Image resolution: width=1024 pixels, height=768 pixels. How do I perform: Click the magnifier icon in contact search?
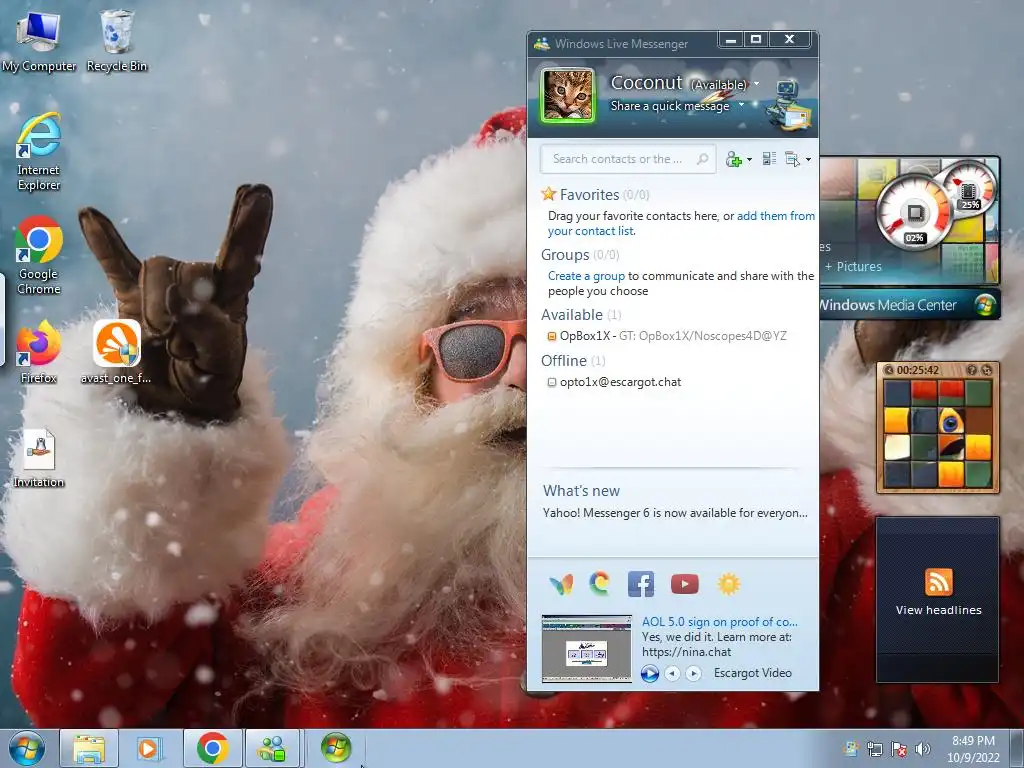(x=703, y=159)
